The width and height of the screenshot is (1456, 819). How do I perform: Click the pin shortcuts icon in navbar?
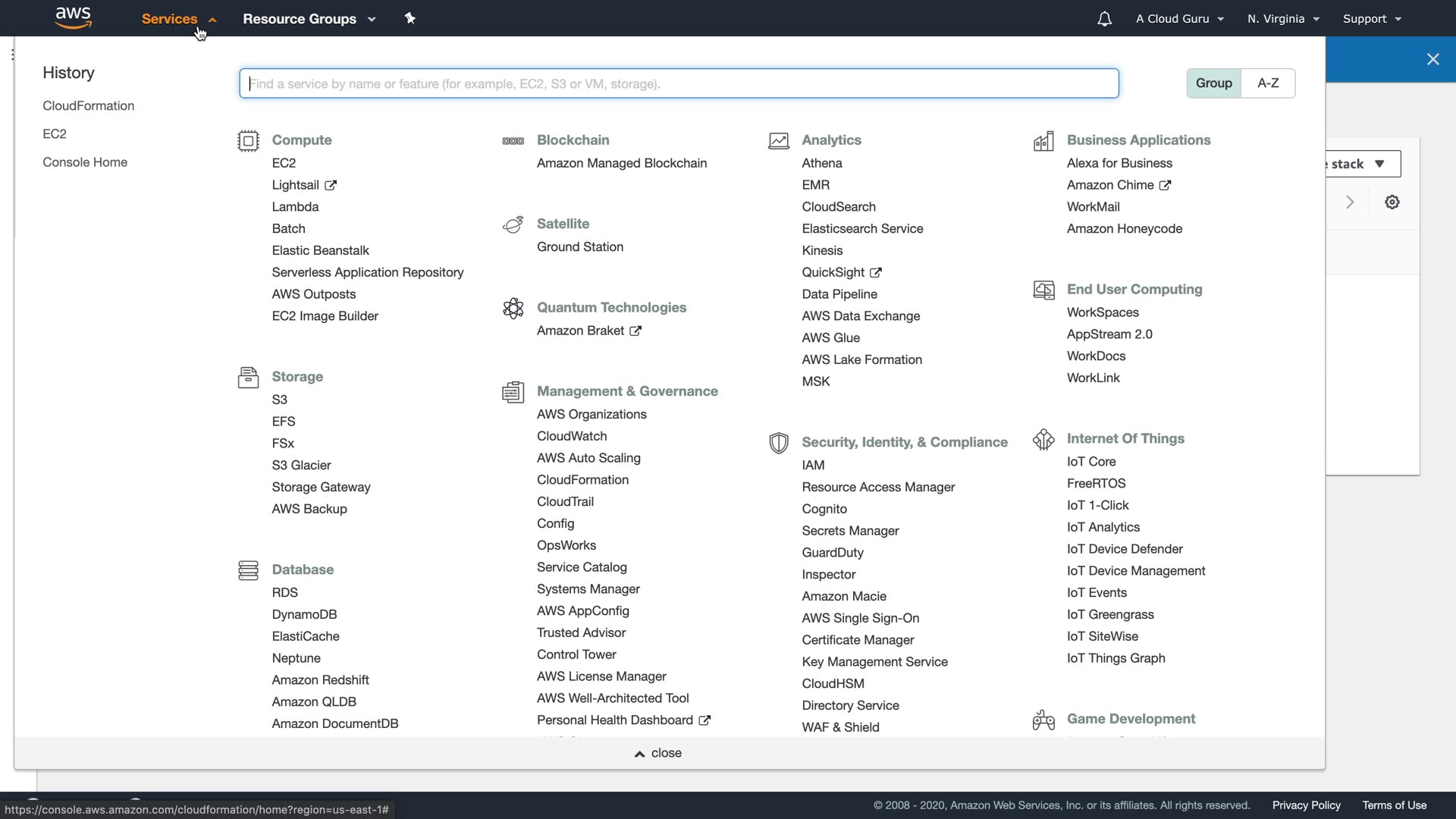pos(409,18)
